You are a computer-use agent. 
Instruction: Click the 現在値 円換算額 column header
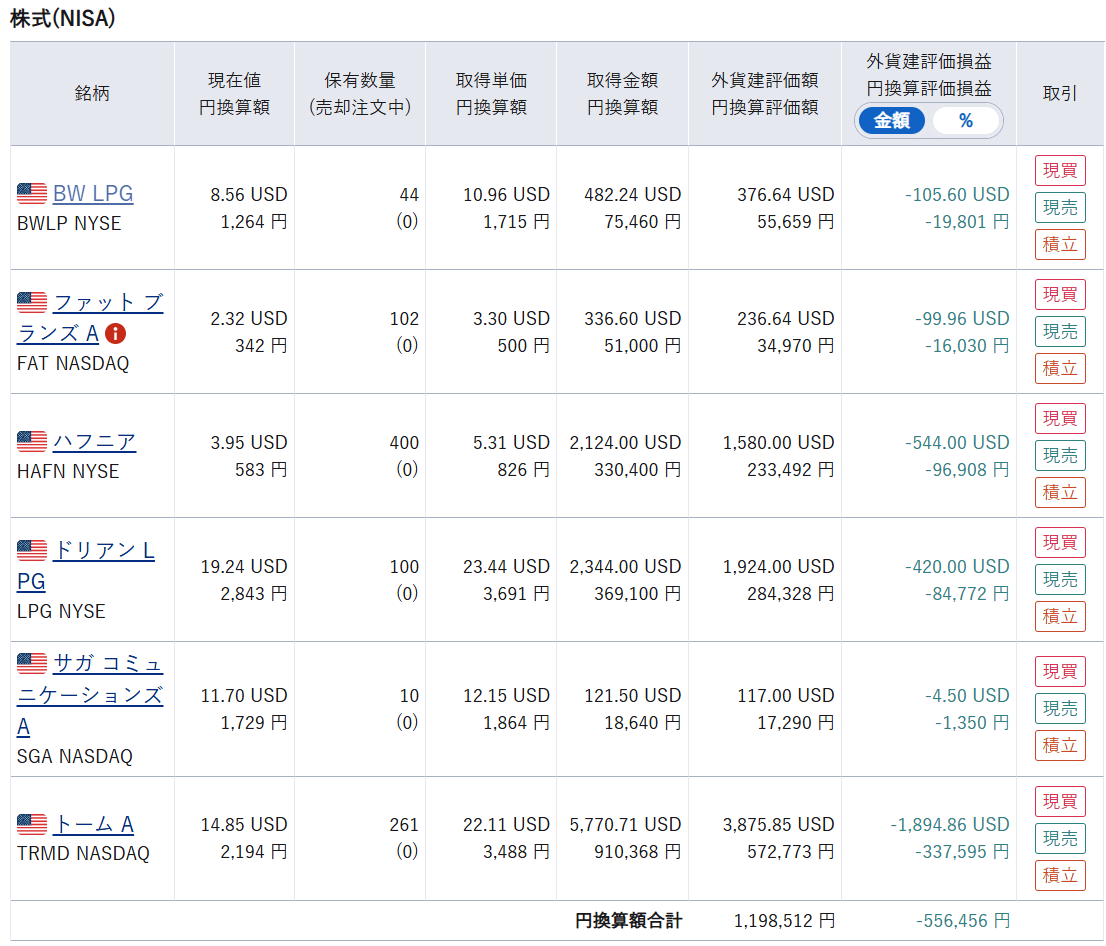[x=234, y=93]
